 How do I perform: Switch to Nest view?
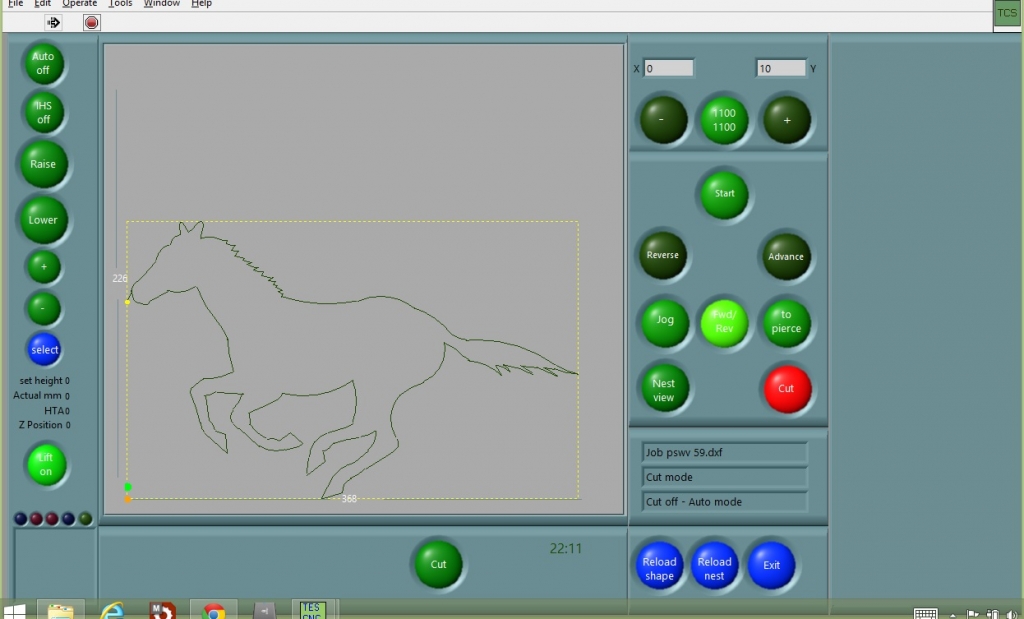pyautogui.click(x=664, y=389)
